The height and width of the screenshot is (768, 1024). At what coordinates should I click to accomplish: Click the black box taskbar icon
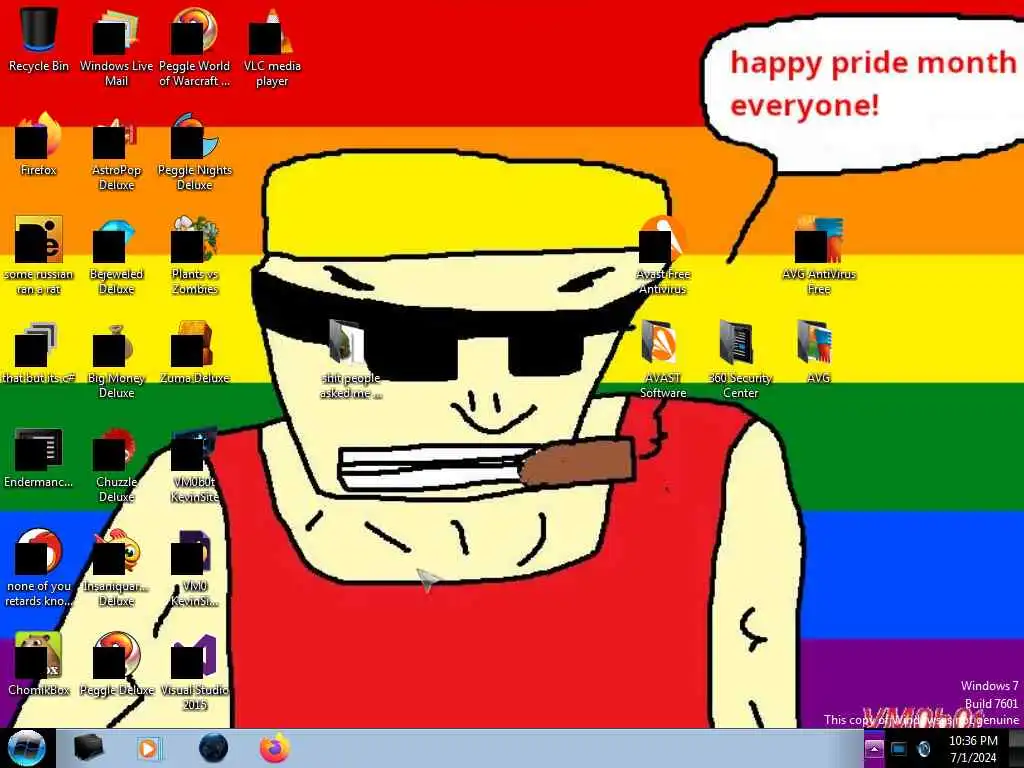coord(88,748)
